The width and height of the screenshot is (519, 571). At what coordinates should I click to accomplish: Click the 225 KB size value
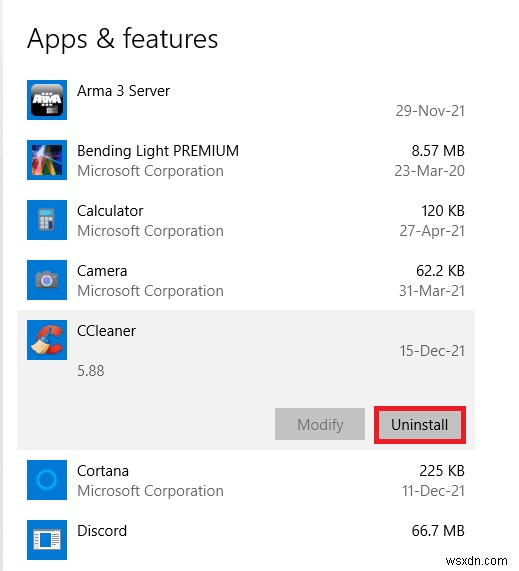442,471
